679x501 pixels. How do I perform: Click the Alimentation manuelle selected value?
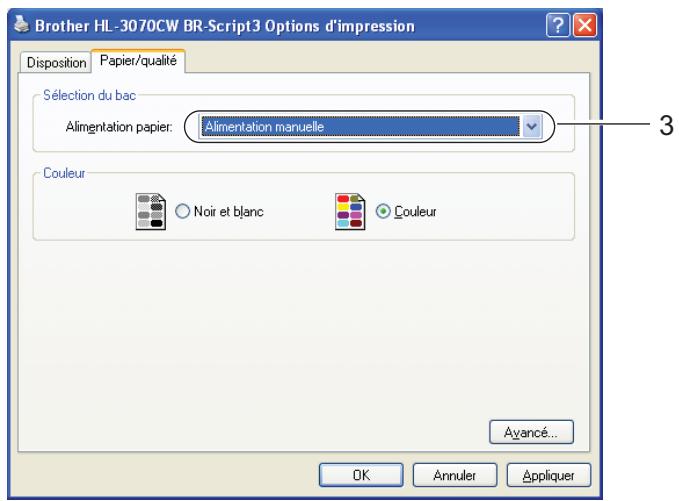pyautogui.click(x=360, y=126)
